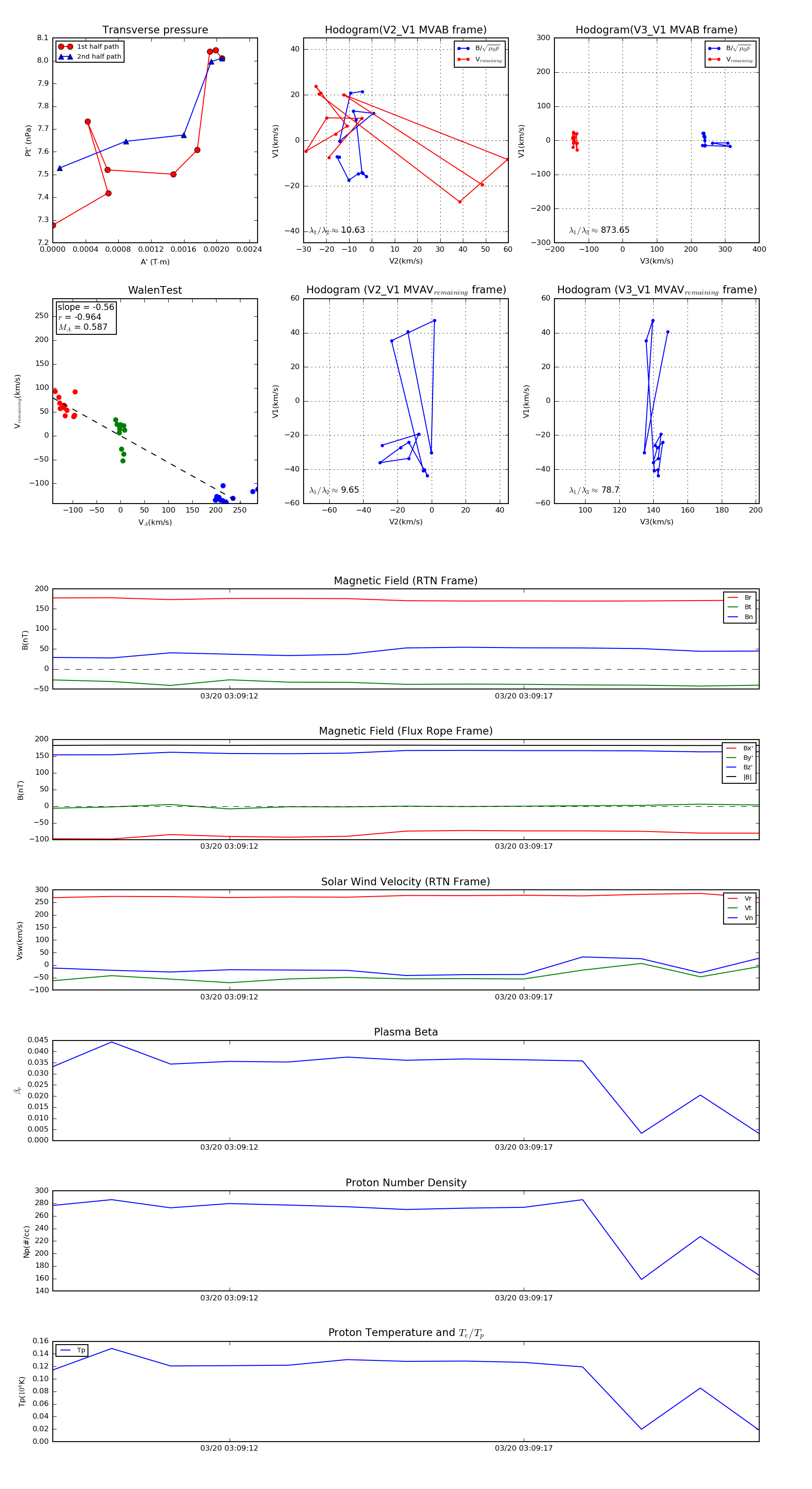
Task: Select the 'Hodogram(V3_V1 MVAB frame)' title
Action: [656, 30]
